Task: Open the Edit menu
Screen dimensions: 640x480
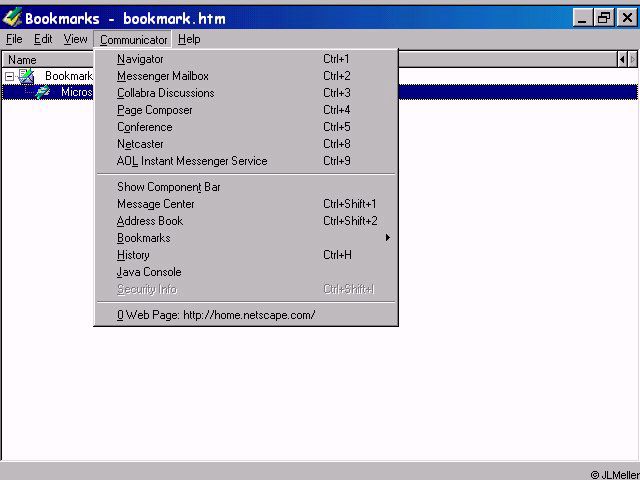Action: pos(43,39)
